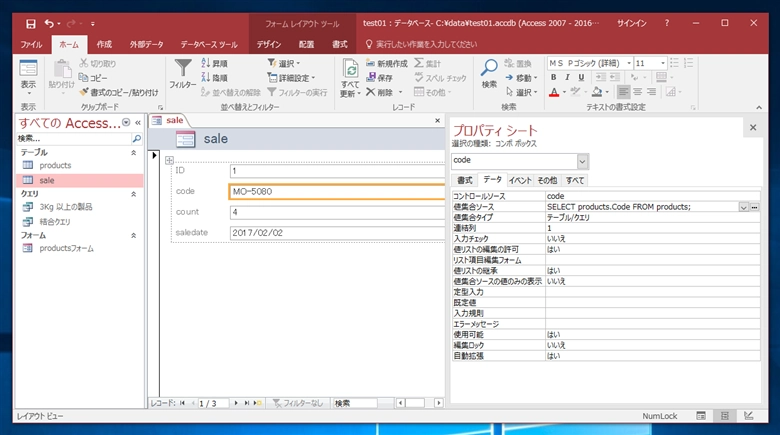
Task: Align text right
Action: [x=651, y=92]
